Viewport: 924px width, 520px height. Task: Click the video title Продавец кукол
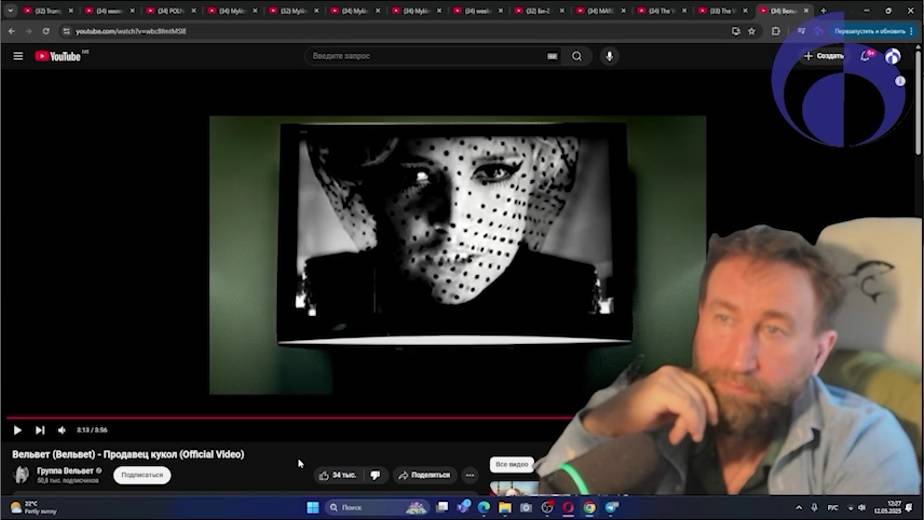[x=128, y=455]
